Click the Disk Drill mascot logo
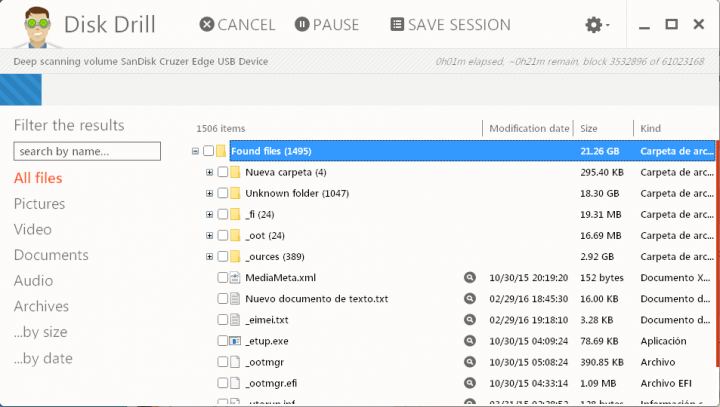This screenshot has height=407, width=720. [x=37, y=27]
